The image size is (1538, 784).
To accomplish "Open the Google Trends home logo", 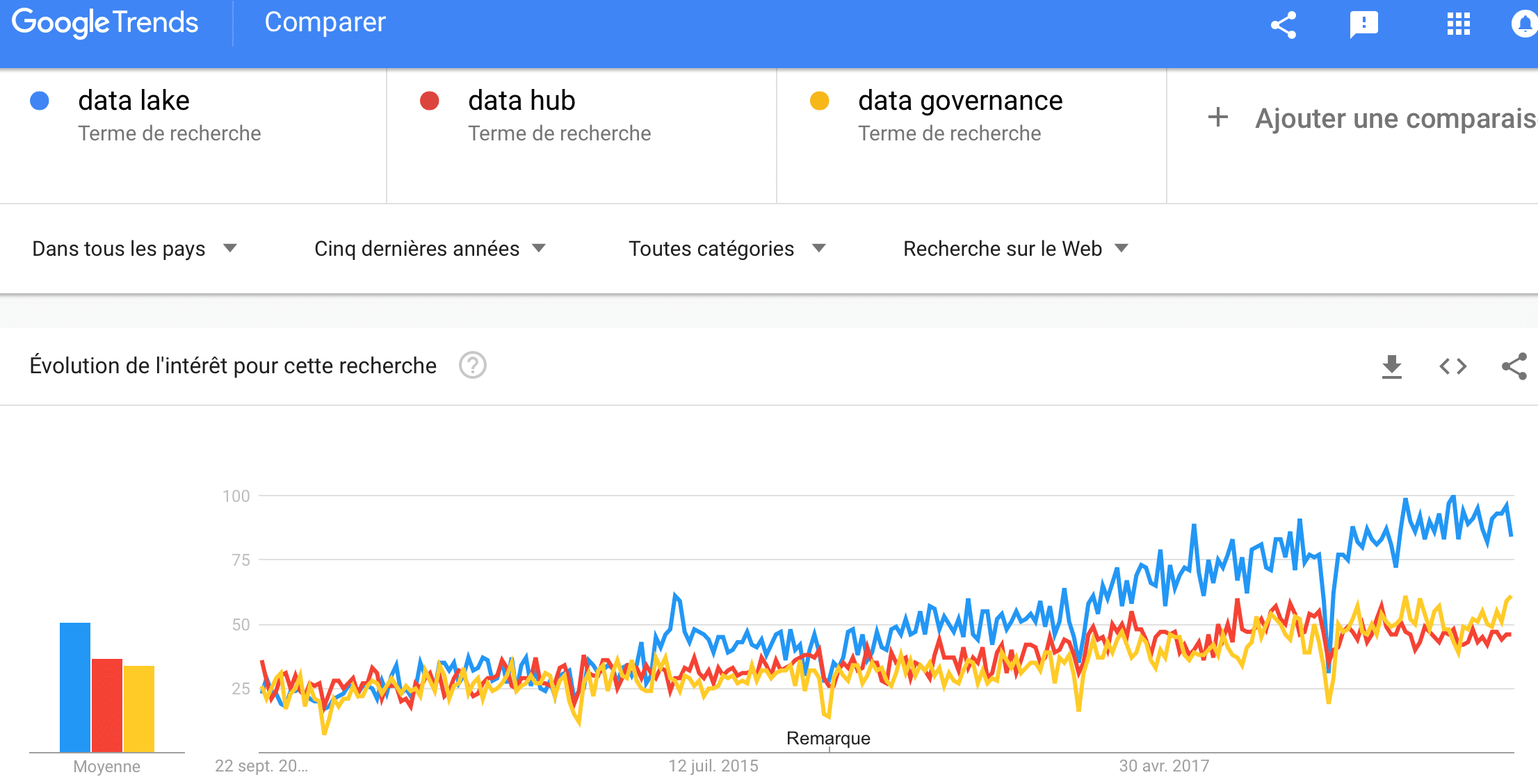I will (x=105, y=23).
